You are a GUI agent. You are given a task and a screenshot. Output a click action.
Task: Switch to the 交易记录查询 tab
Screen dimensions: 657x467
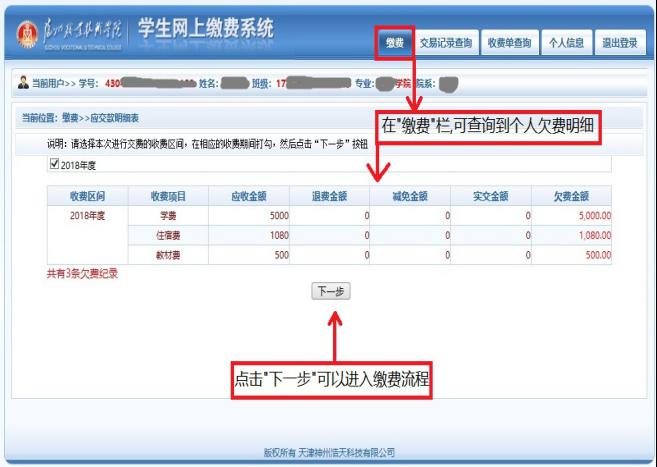(445, 42)
